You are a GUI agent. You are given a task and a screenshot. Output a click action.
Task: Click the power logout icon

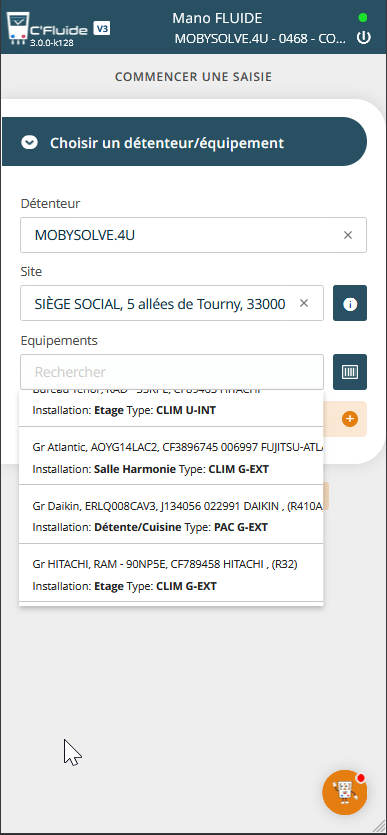pyautogui.click(x=364, y=38)
